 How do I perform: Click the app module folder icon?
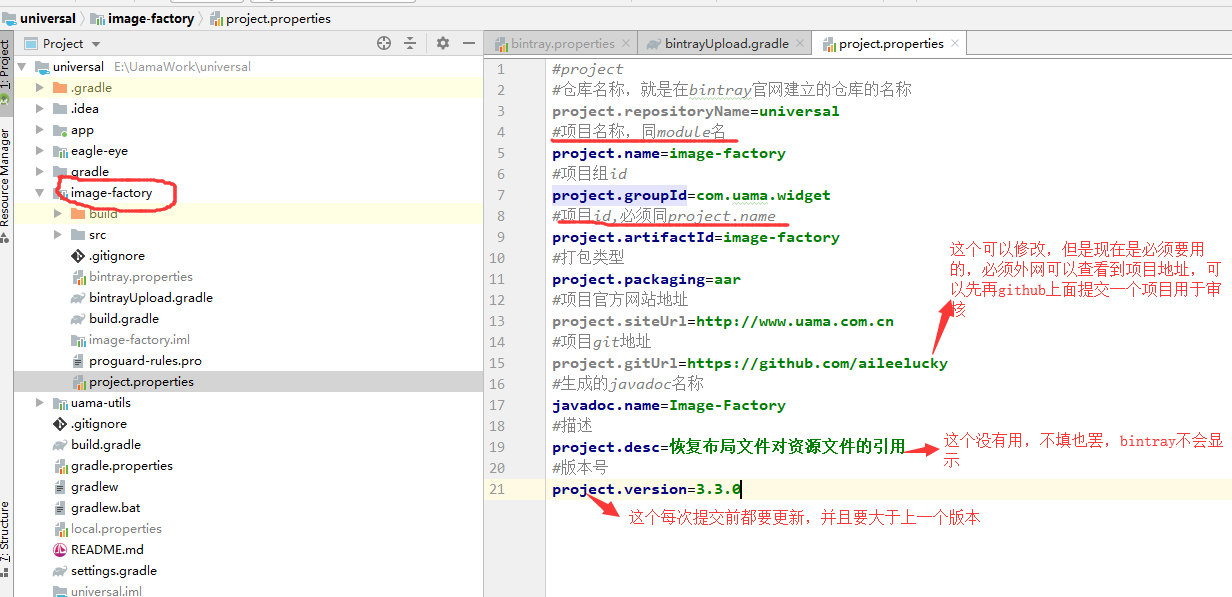click(x=60, y=130)
